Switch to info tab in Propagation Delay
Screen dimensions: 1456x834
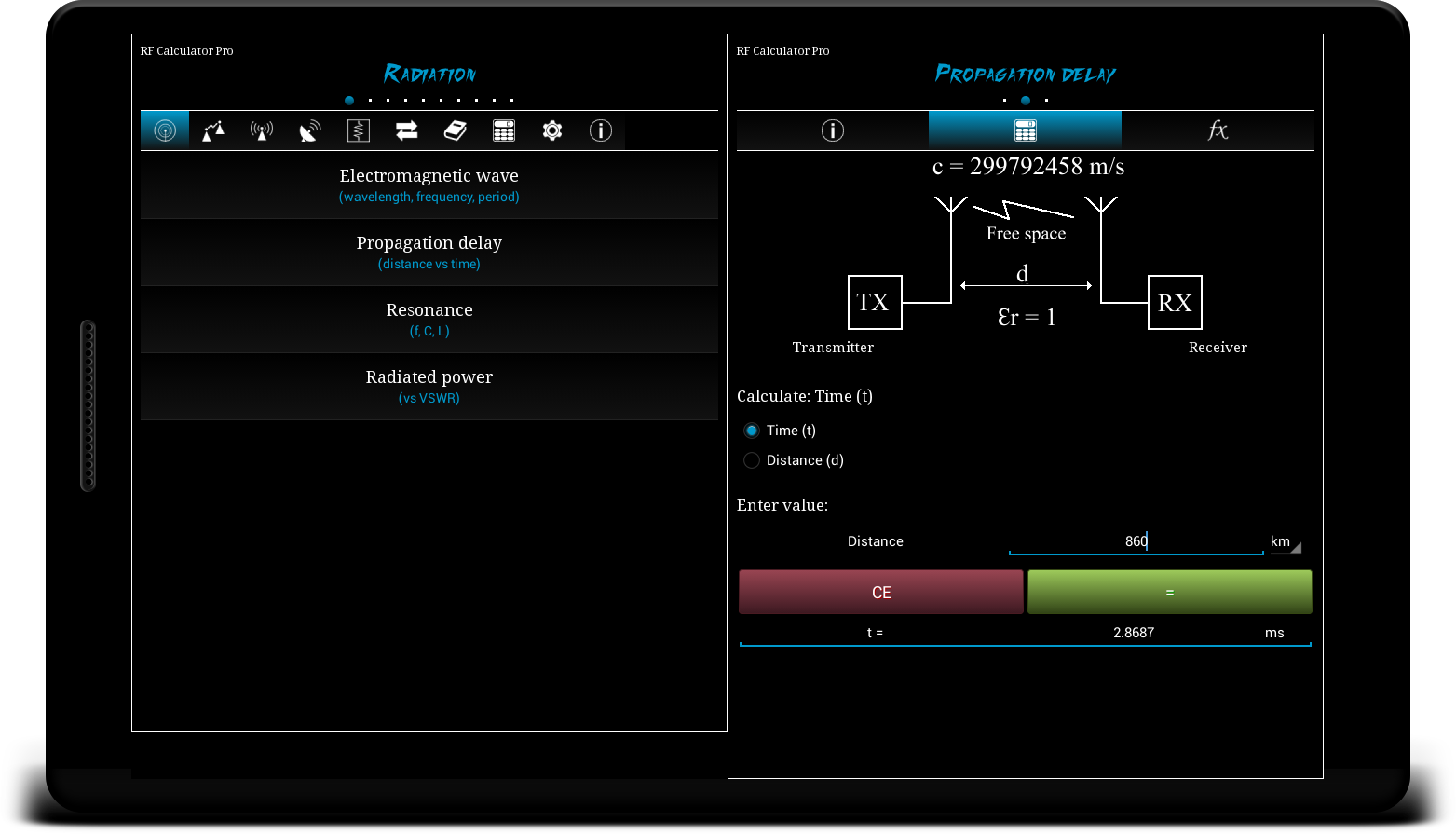pos(833,130)
